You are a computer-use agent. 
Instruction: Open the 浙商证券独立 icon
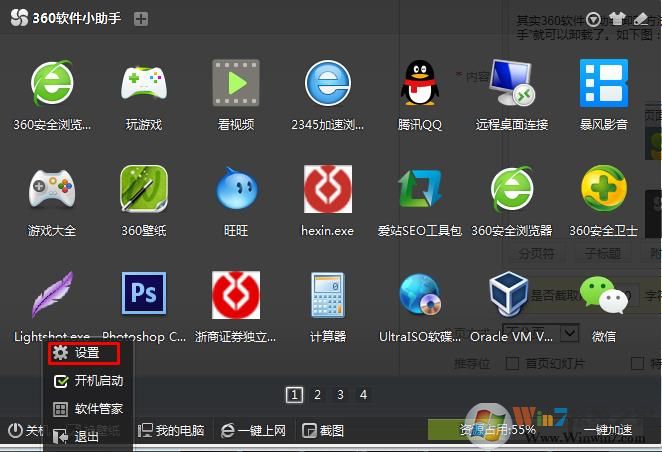click(x=236, y=295)
